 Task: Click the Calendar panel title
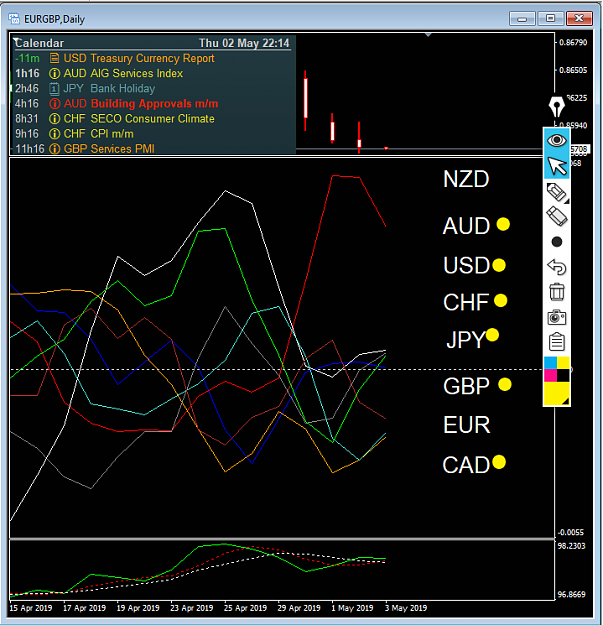(40, 43)
